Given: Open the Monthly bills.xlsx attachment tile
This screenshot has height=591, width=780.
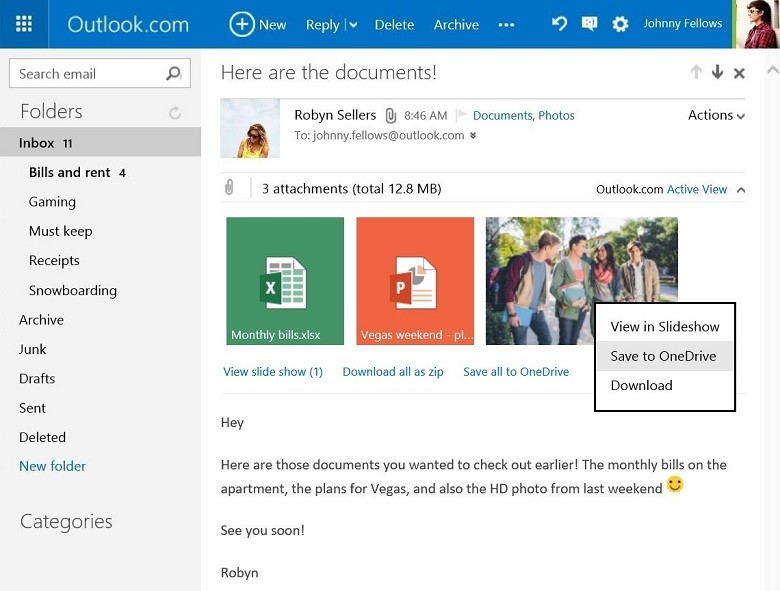Looking at the screenshot, I should pyautogui.click(x=285, y=281).
